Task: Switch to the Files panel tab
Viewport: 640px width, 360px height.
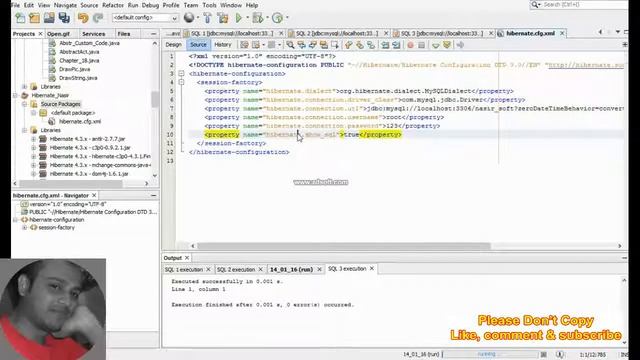Action: (x=124, y=34)
